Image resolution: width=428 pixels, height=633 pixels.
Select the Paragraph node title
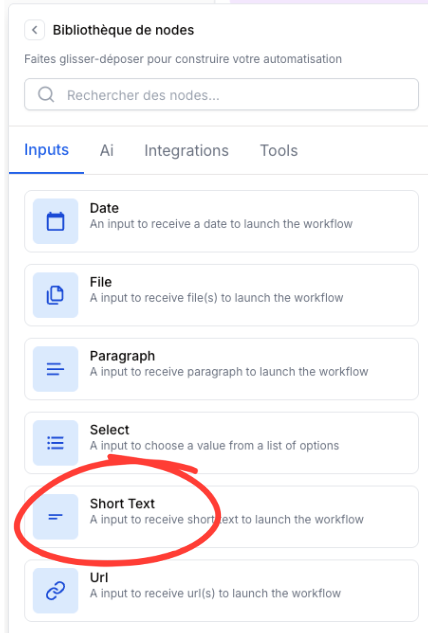pos(122,356)
